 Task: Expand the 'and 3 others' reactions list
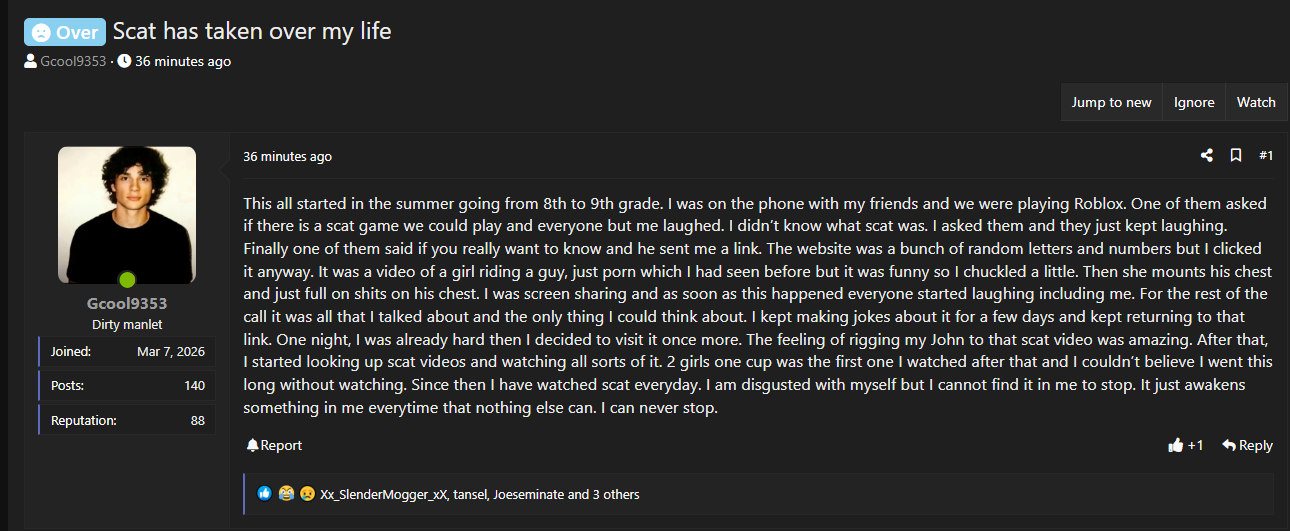pyautogui.click(x=611, y=494)
